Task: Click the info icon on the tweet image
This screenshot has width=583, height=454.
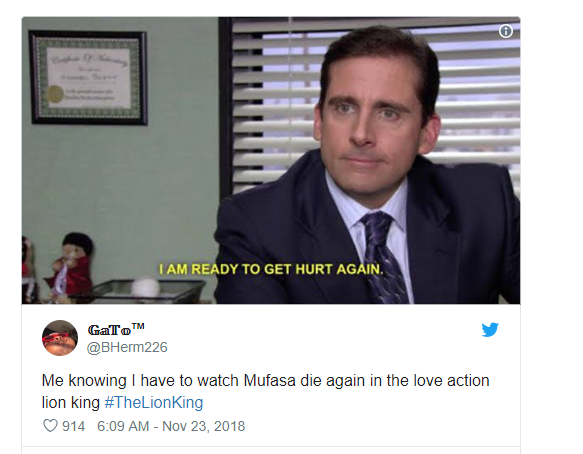Action: click(x=505, y=31)
